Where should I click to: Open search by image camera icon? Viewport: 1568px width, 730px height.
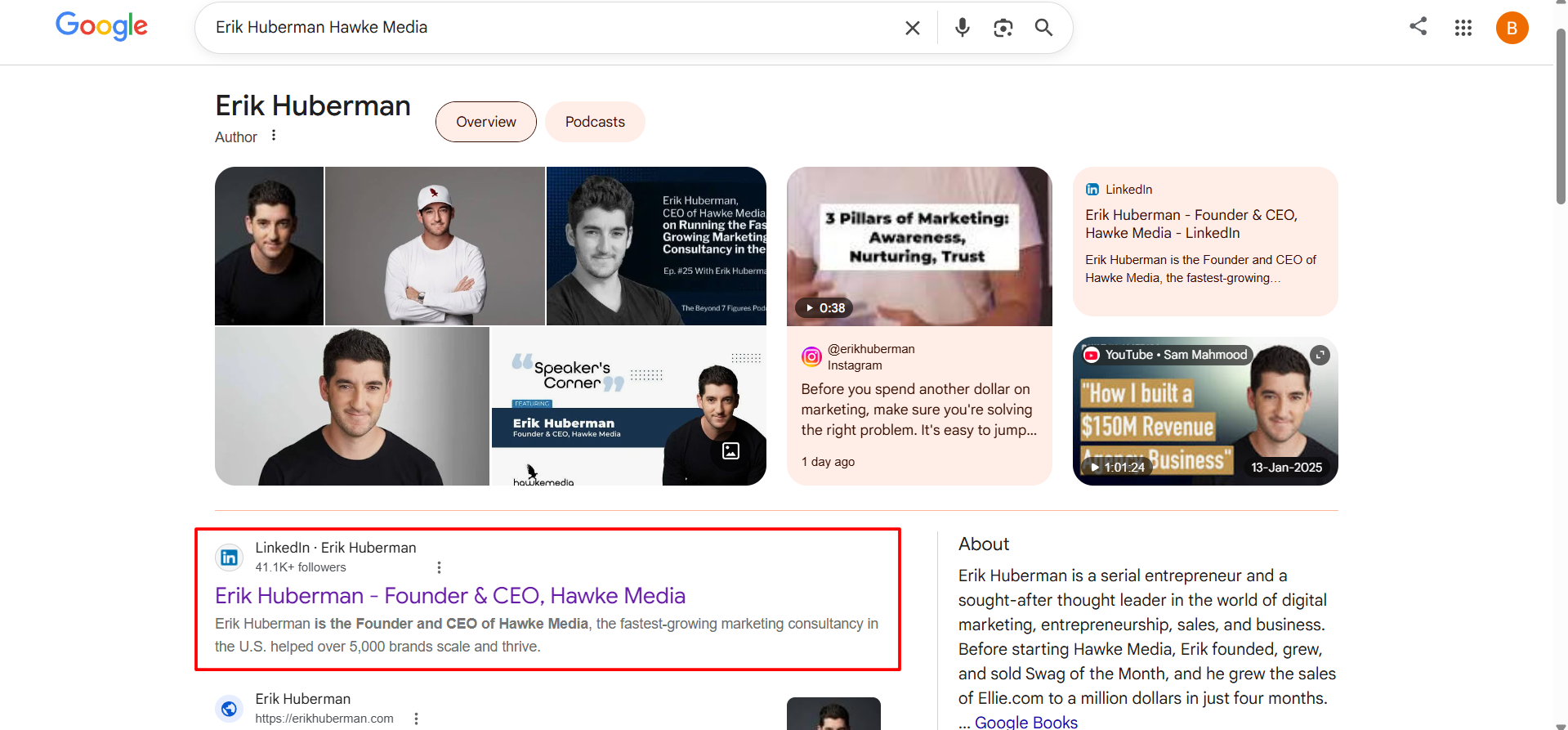click(x=1003, y=28)
